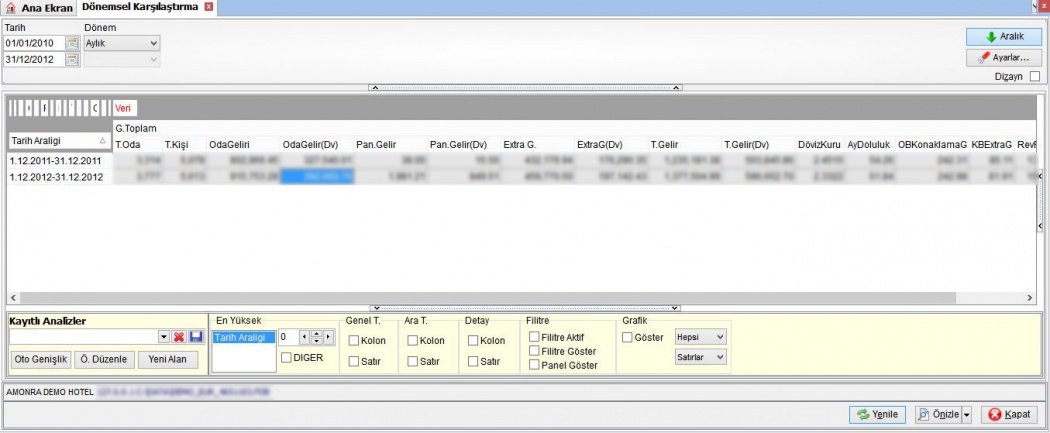Increase the En Yüksek value with the spin-up arrow
The height and width of the screenshot is (433, 1050).
[316, 334]
